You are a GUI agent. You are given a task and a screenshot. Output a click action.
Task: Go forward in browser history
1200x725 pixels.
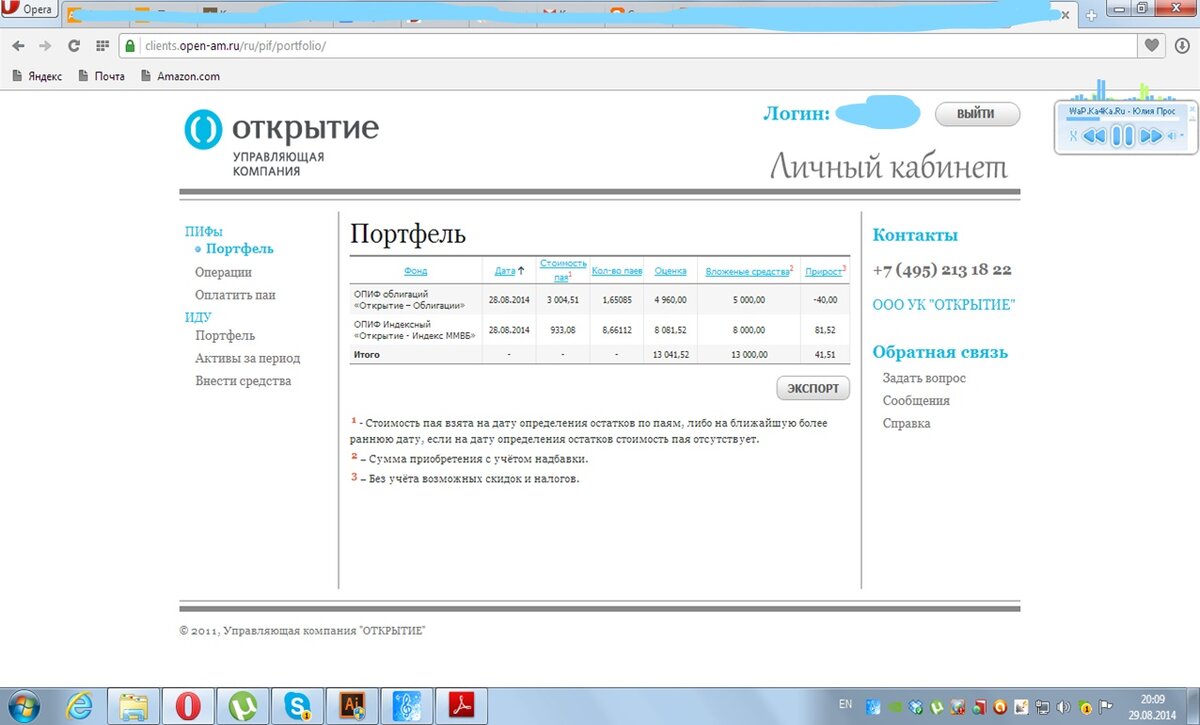46,46
